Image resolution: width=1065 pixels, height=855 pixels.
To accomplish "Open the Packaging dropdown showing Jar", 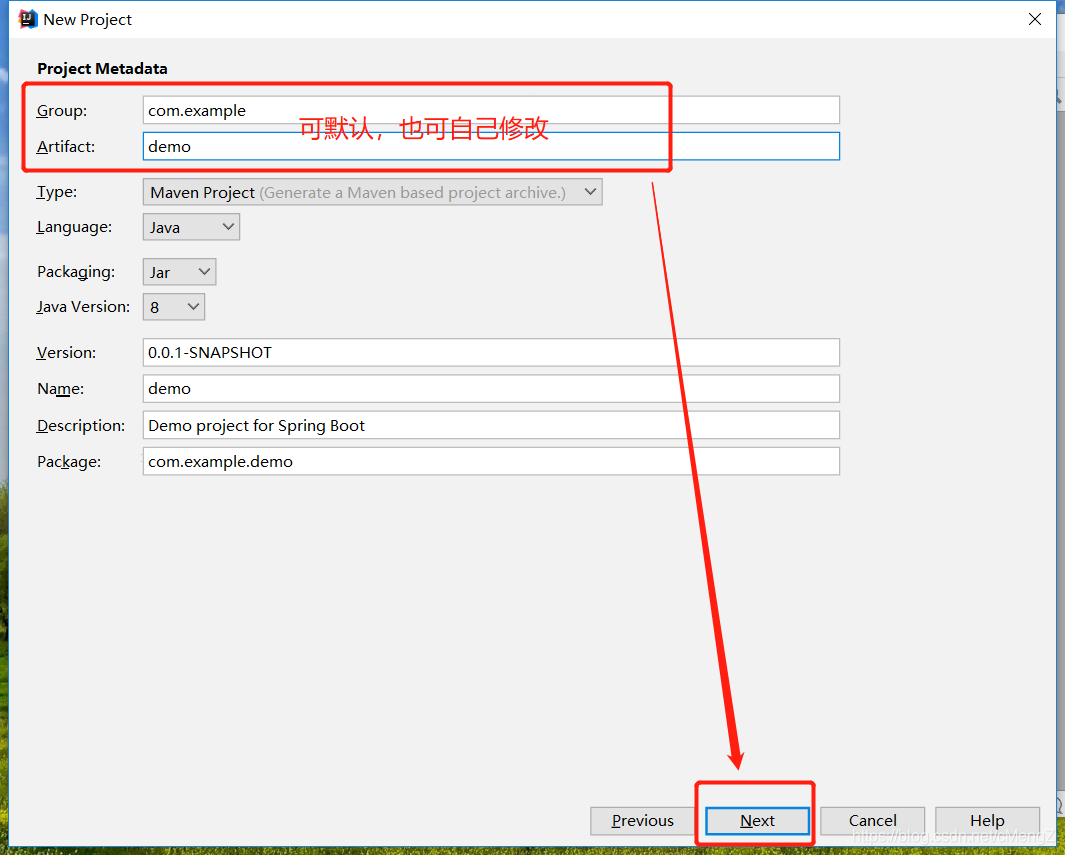I will click(179, 272).
